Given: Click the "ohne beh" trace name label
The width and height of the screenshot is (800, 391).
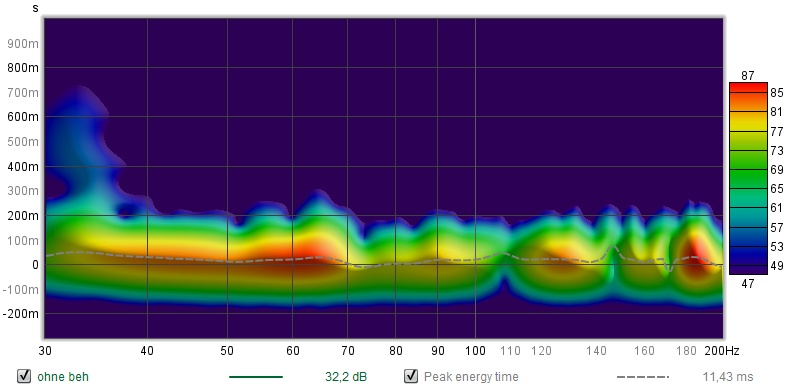Looking at the screenshot, I should point(63,377).
